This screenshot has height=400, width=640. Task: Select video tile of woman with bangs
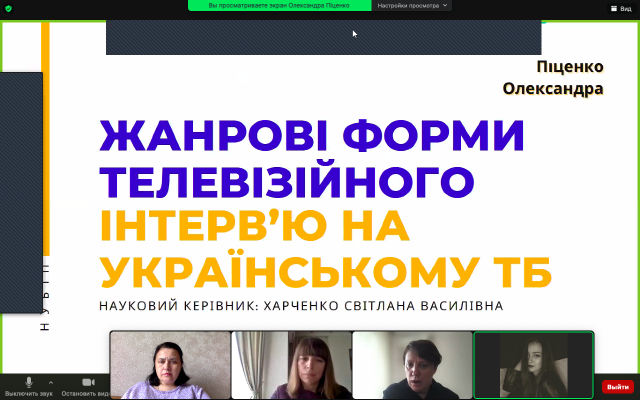click(291, 365)
